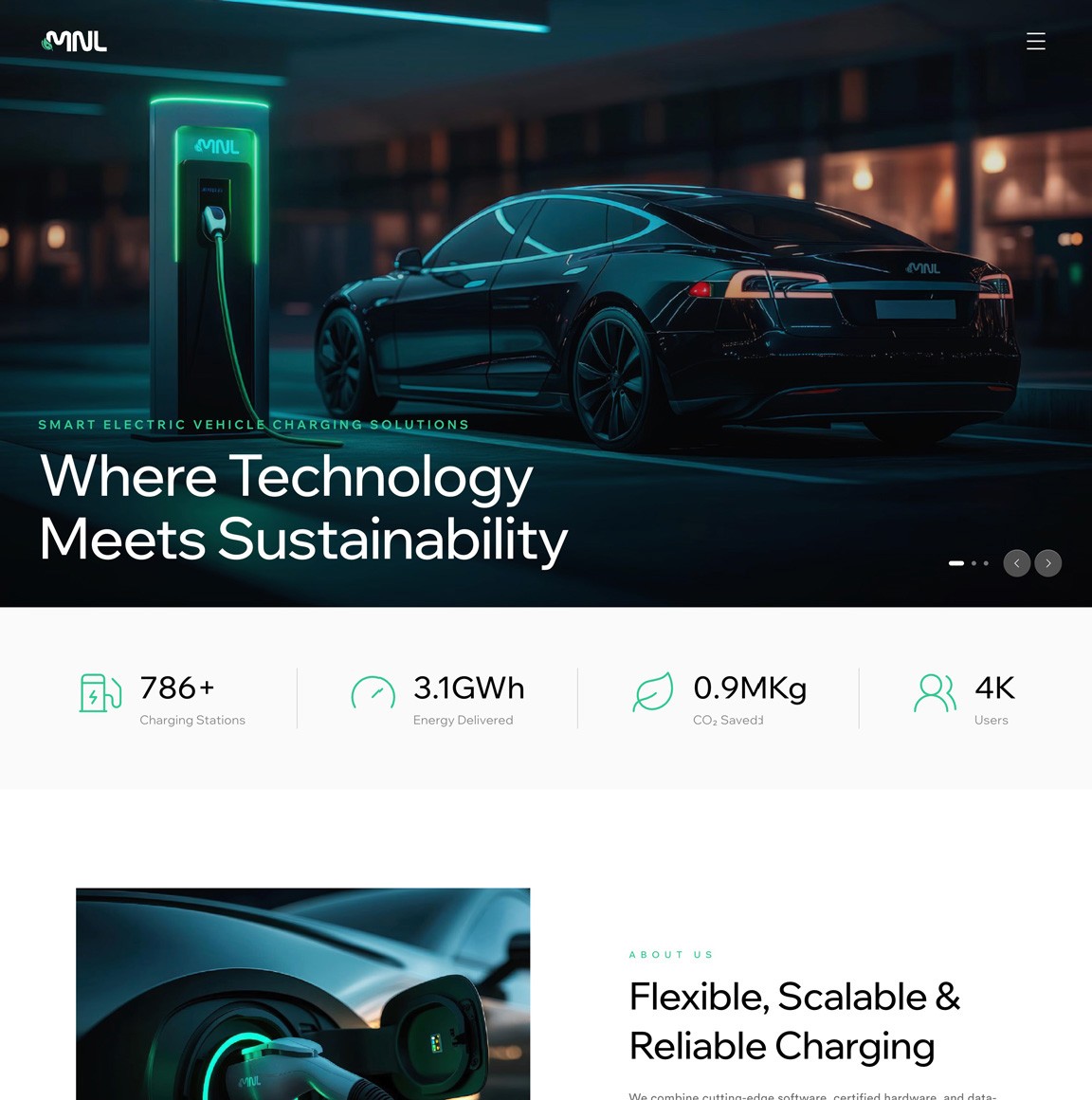Click the MNL logo in header
The image size is (1092, 1100).
[x=74, y=42]
